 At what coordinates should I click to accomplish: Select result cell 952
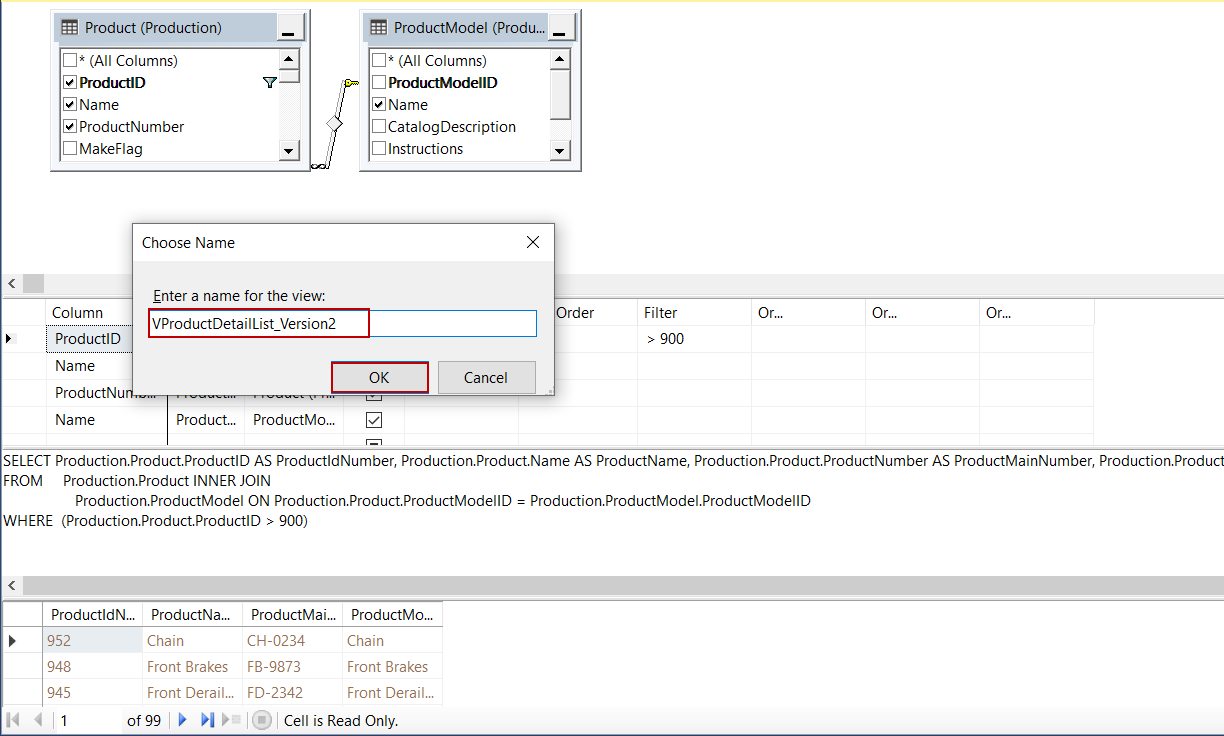[x=92, y=641]
